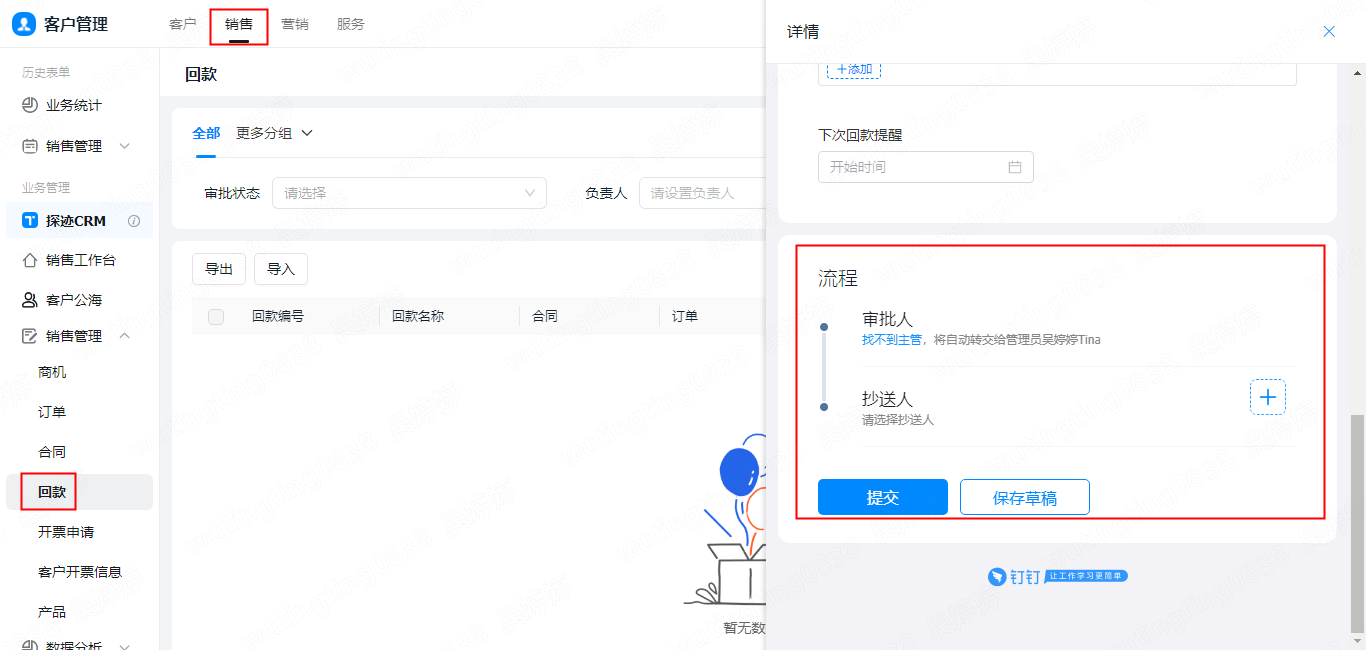Switch to the 客户 top tab
1366x650 pixels.
[183, 24]
